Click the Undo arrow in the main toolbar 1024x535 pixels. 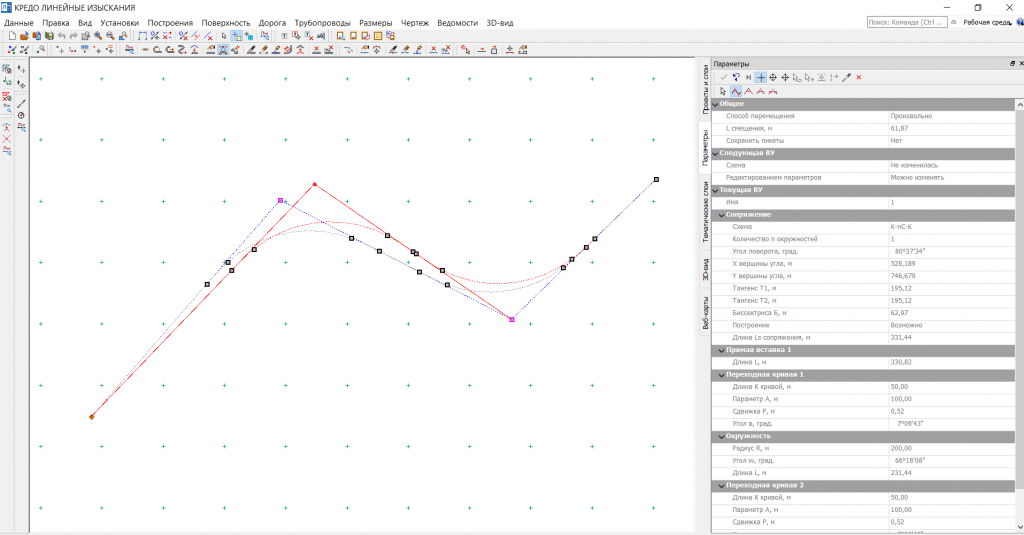(x=61, y=35)
